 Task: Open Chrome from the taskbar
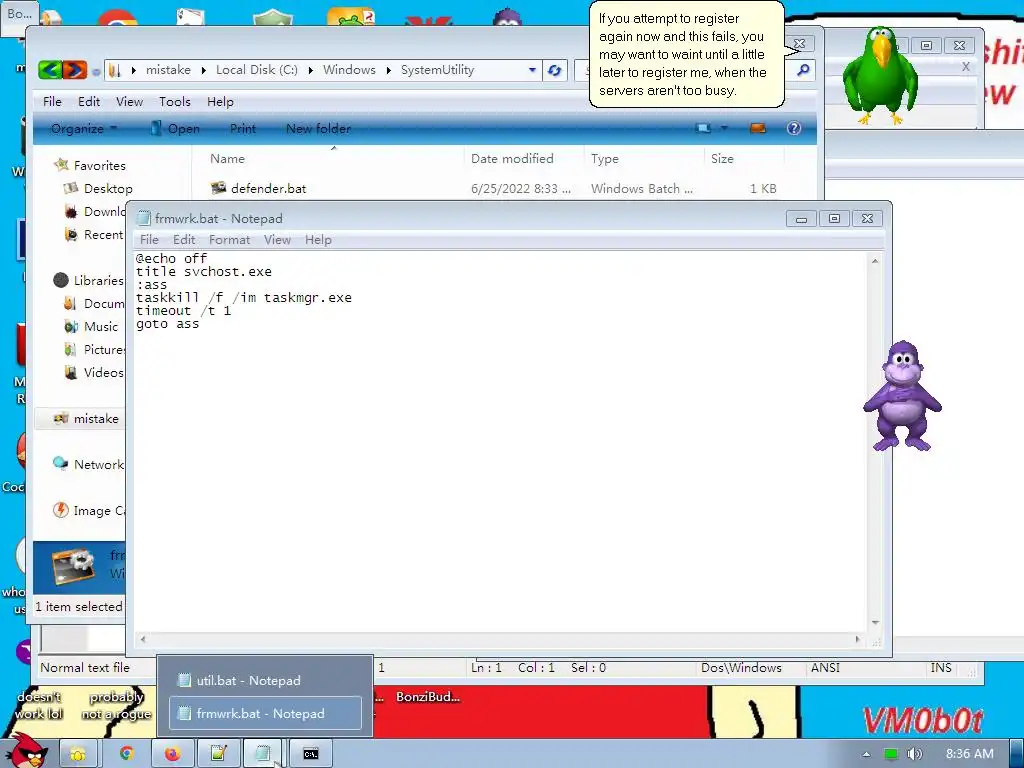126,754
